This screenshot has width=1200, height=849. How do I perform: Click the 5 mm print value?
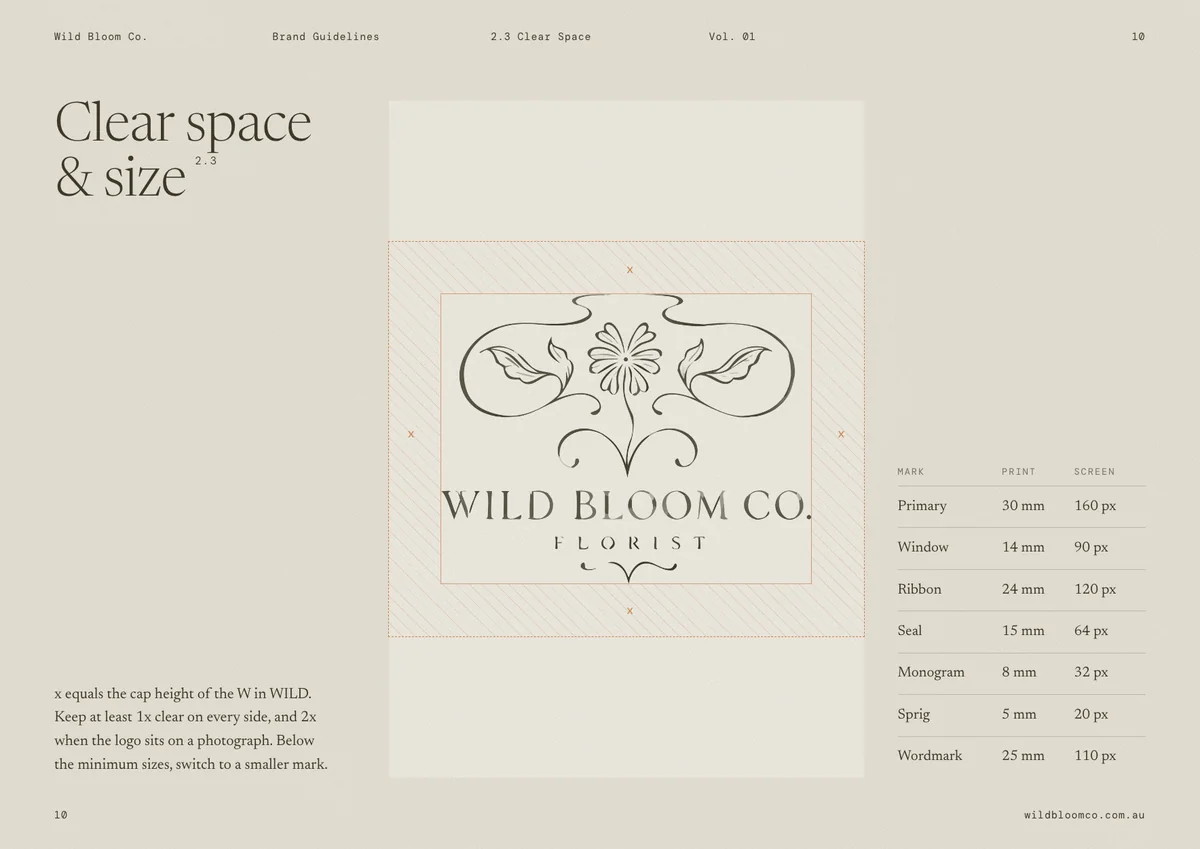(1019, 715)
